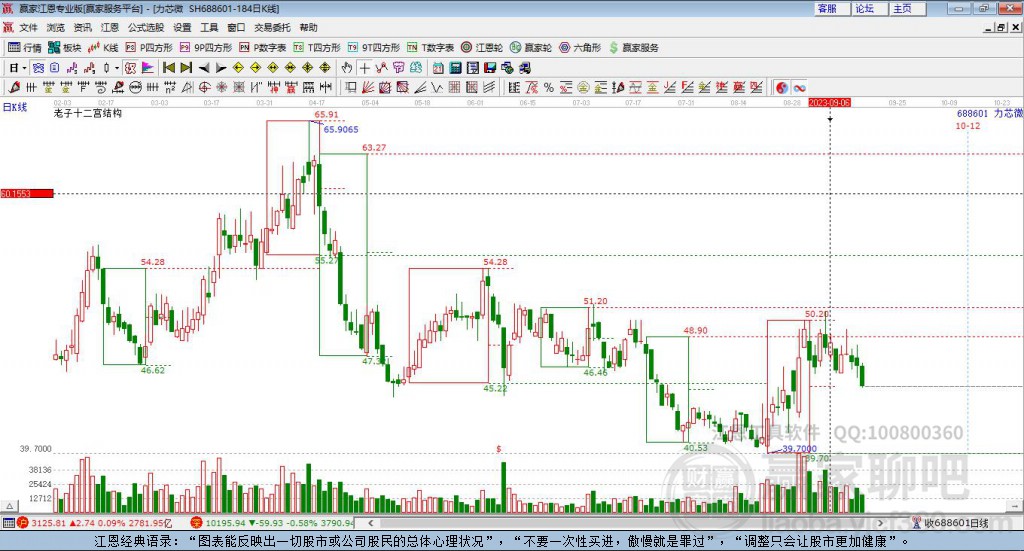Open the T四方形 tool
The width and height of the screenshot is (1024, 551).
[x=317, y=48]
